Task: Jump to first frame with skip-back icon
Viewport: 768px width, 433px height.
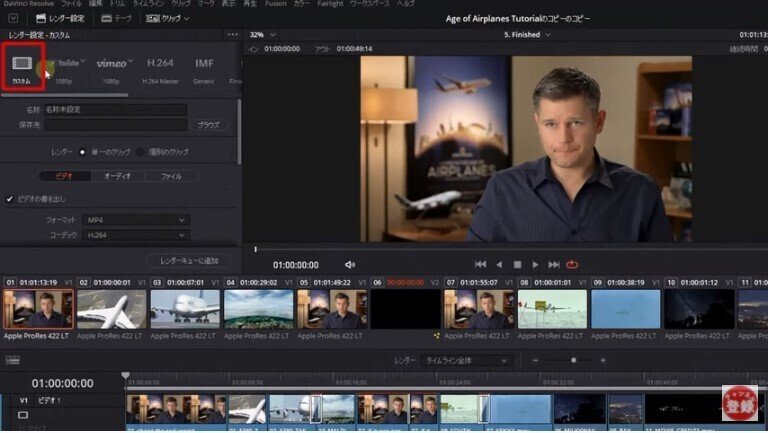Action: coord(481,265)
